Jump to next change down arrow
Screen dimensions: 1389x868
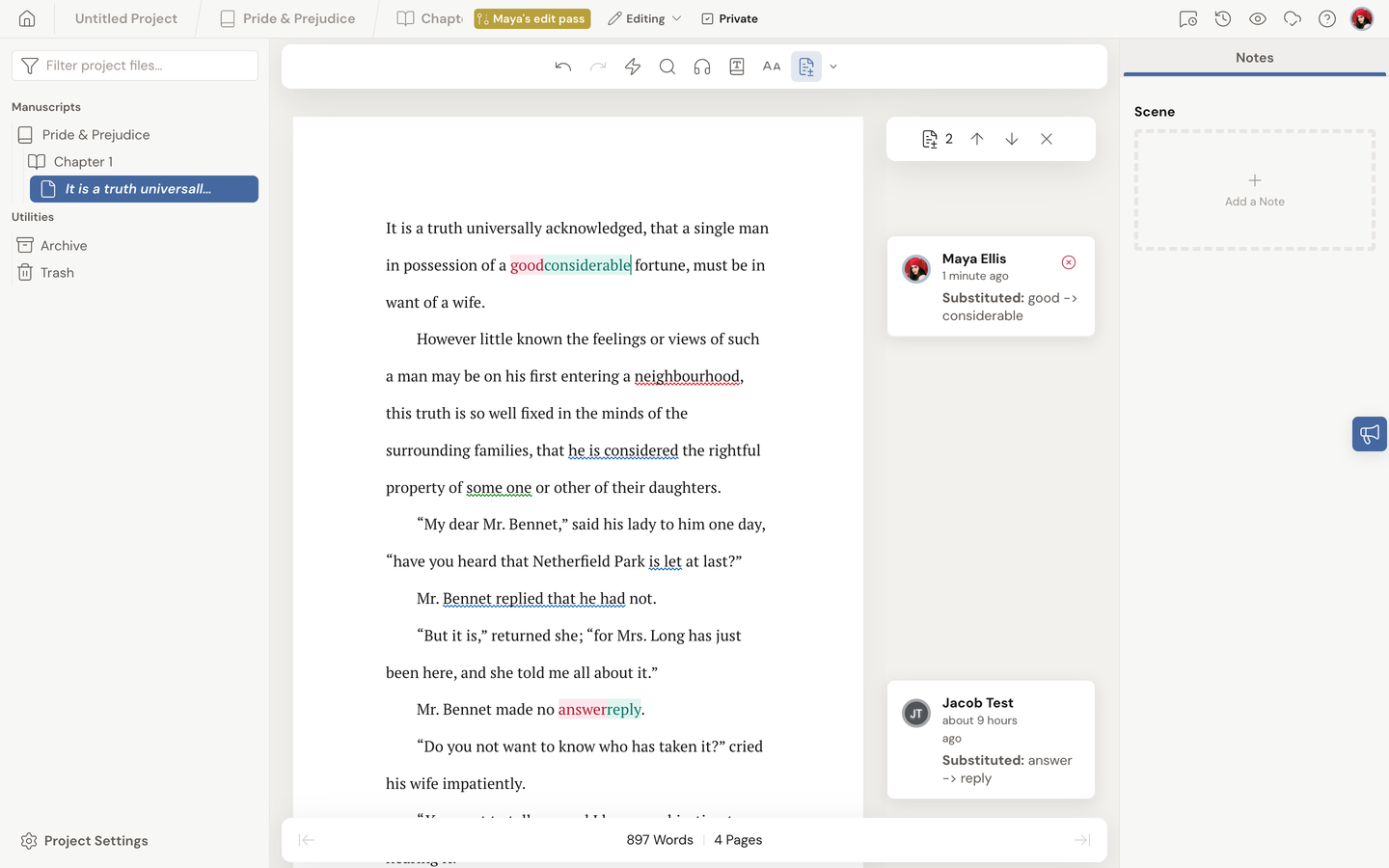pyautogui.click(x=1012, y=139)
